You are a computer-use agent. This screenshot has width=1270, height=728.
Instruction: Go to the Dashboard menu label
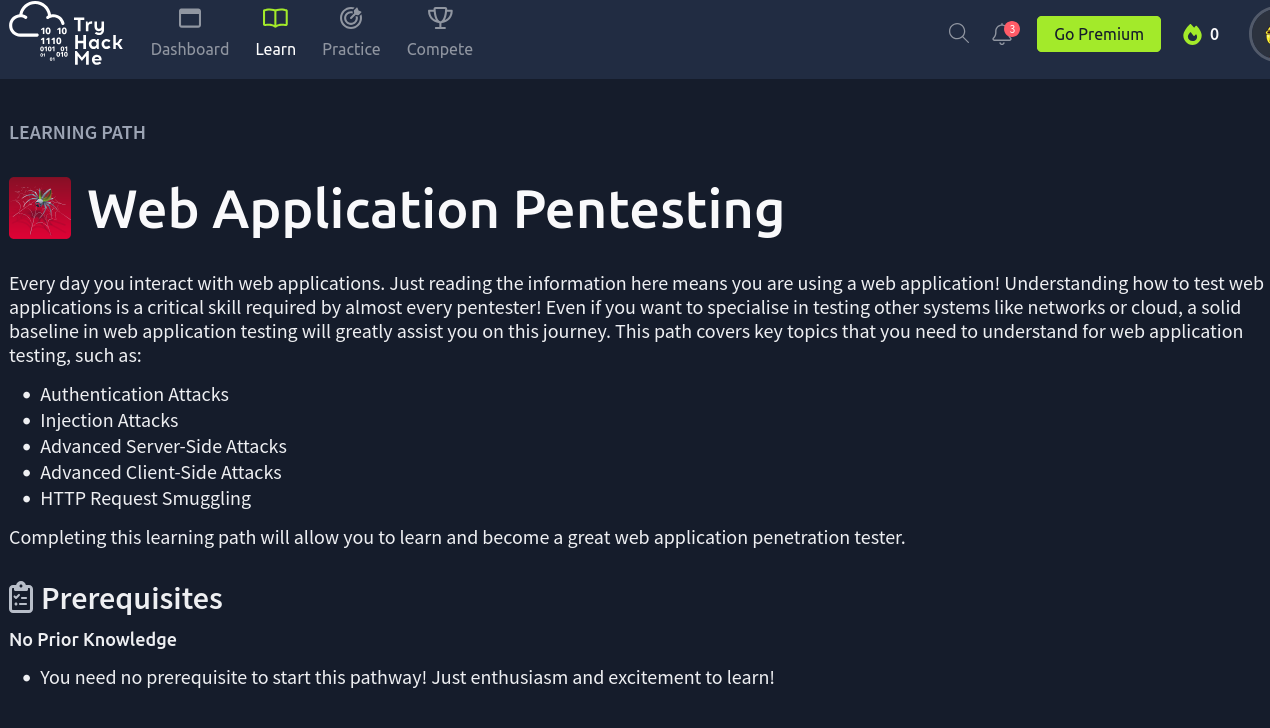tap(190, 49)
